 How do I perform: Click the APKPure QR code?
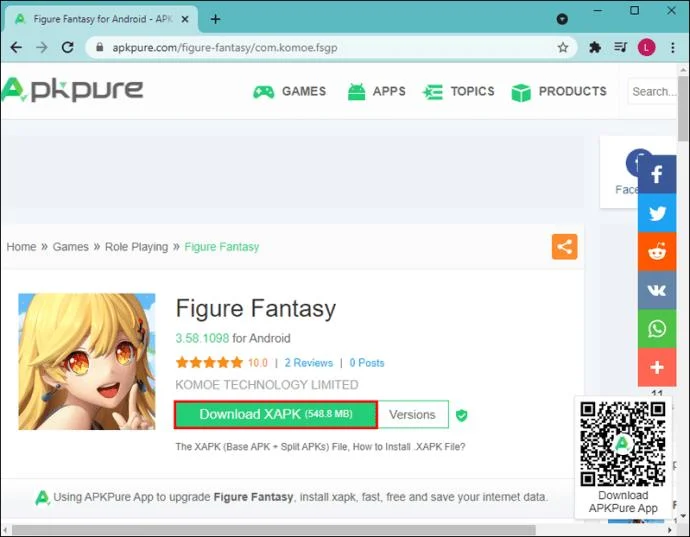pyautogui.click(x=622, y=444)
